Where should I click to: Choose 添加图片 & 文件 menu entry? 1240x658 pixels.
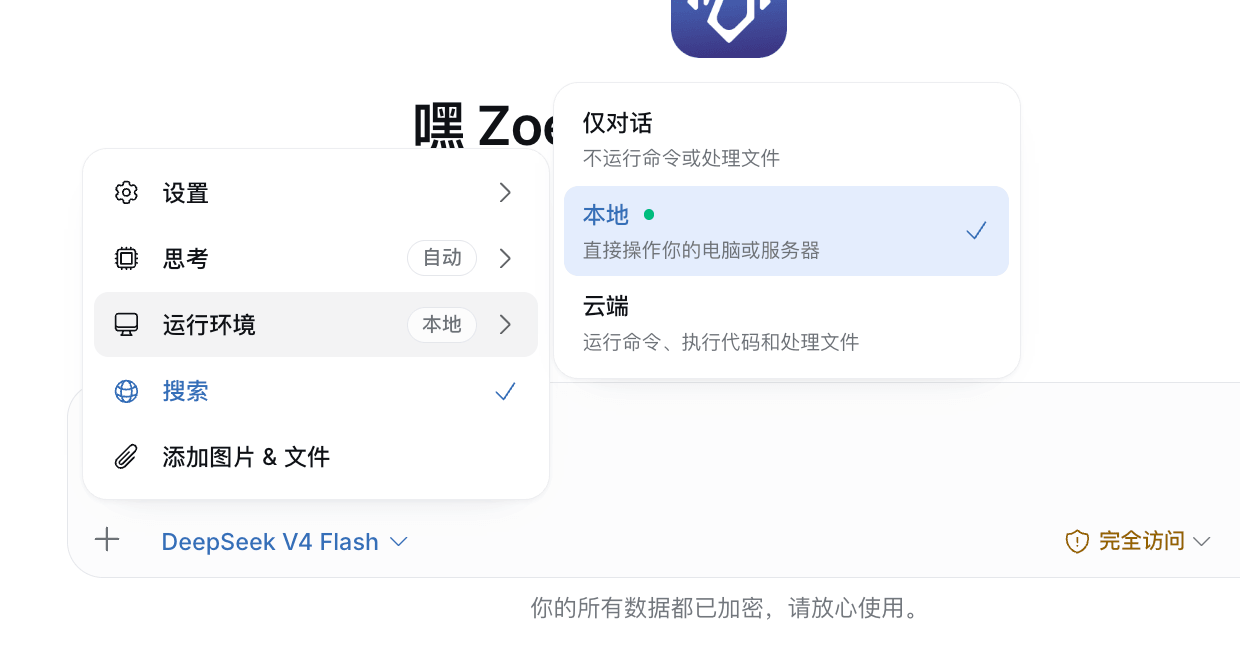click(316, 457)
